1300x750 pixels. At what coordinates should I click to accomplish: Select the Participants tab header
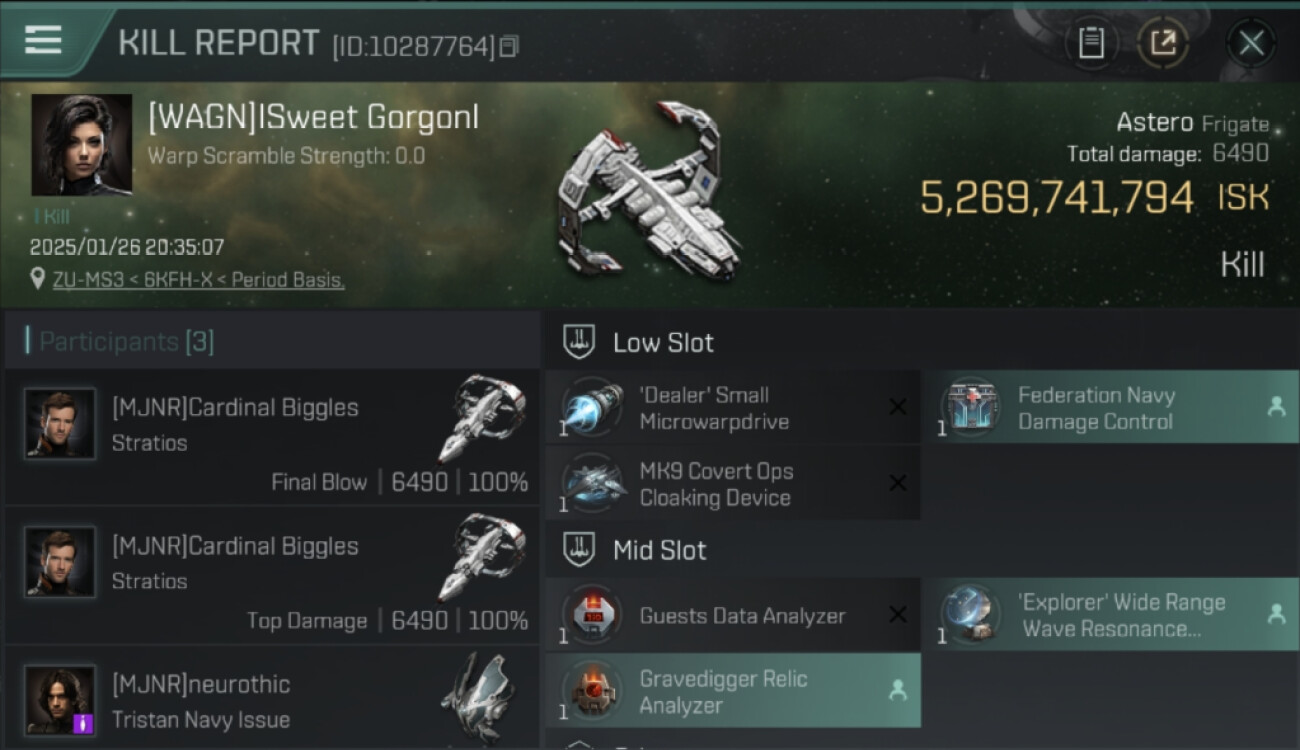click(126, 342)
